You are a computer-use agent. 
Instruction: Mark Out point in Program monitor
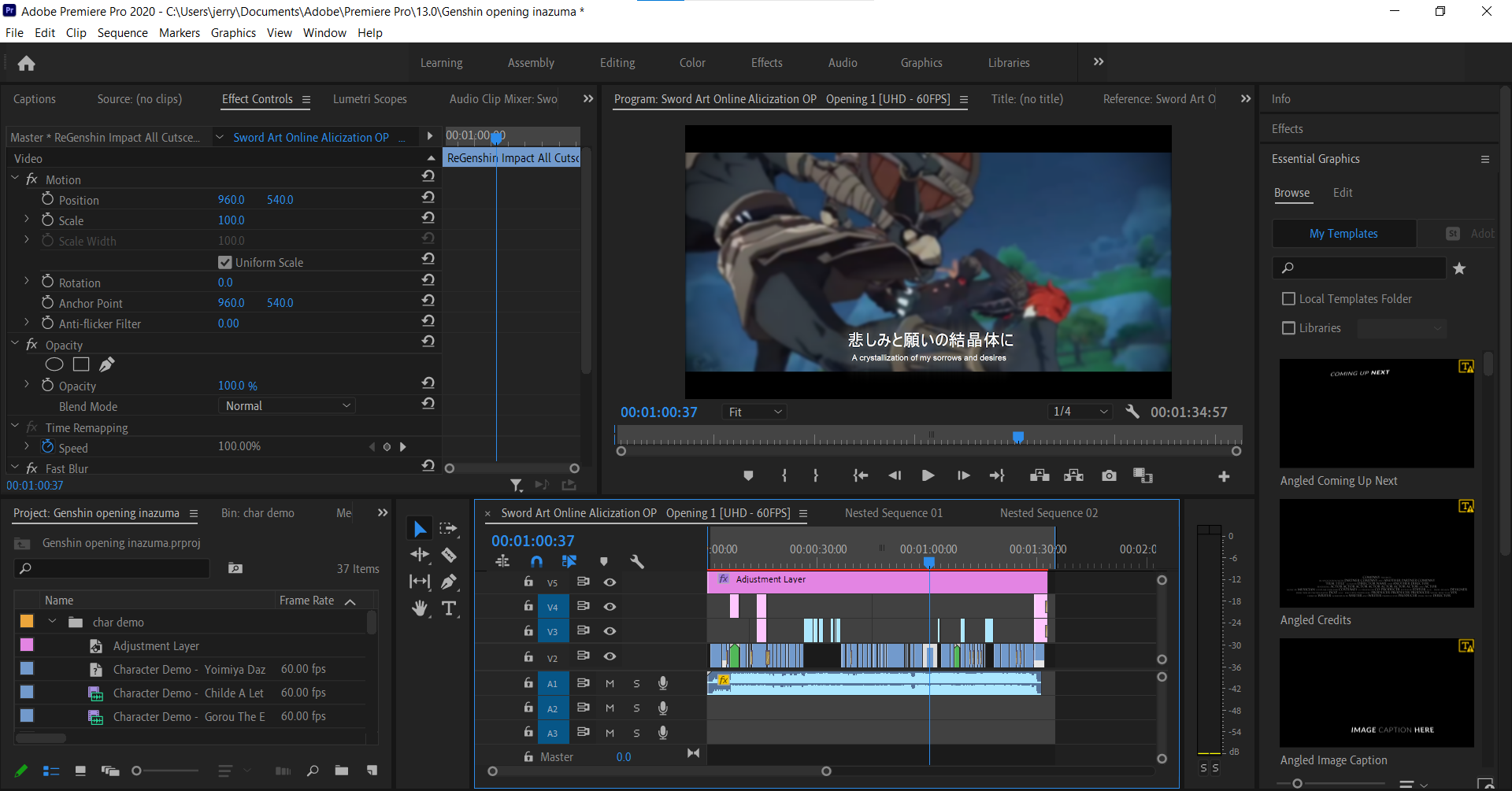pyautogui.click(x=816, y=475)
